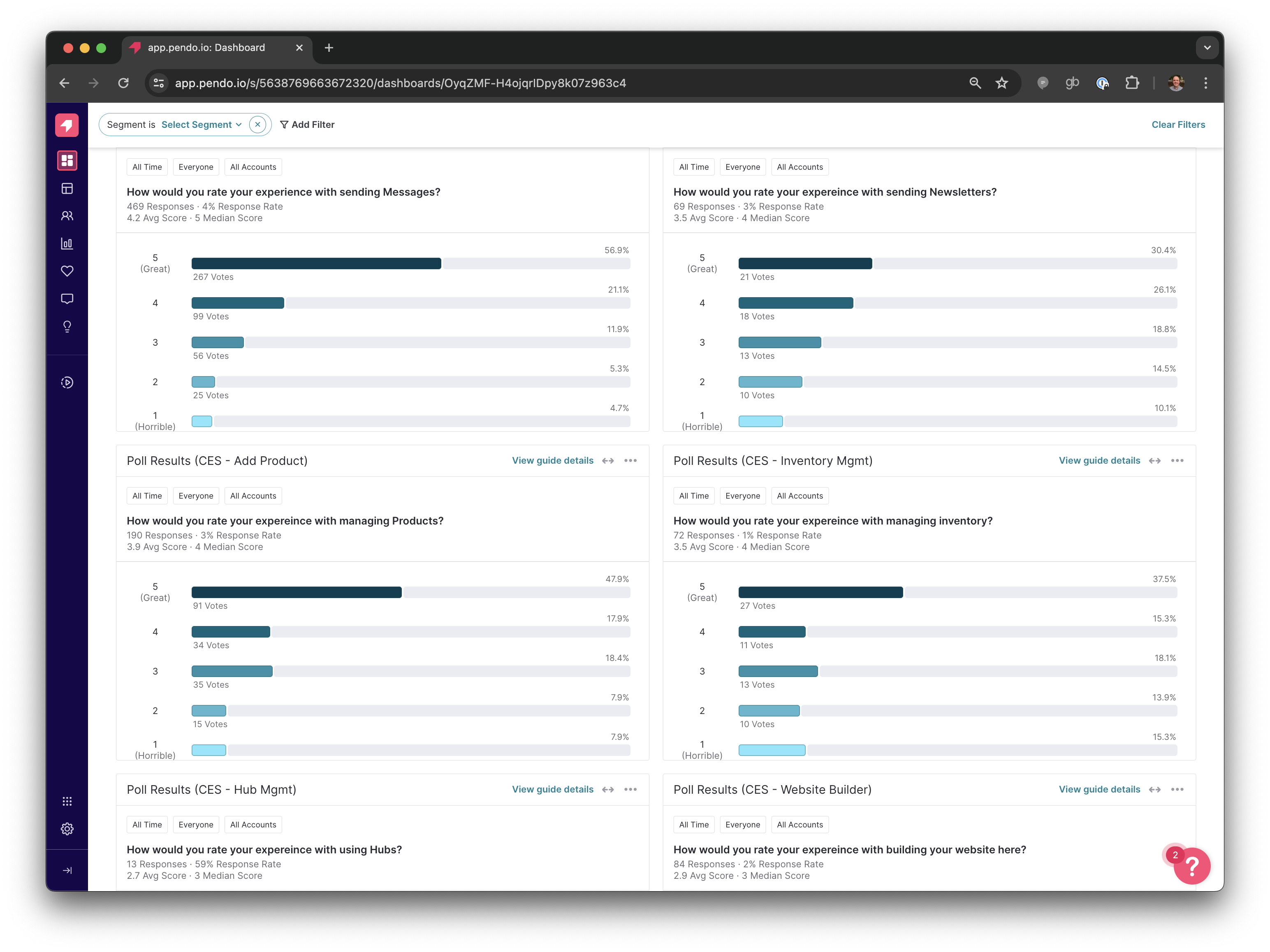Open Guides speech bubble icon
The image size is (1270, 952).
67,299
